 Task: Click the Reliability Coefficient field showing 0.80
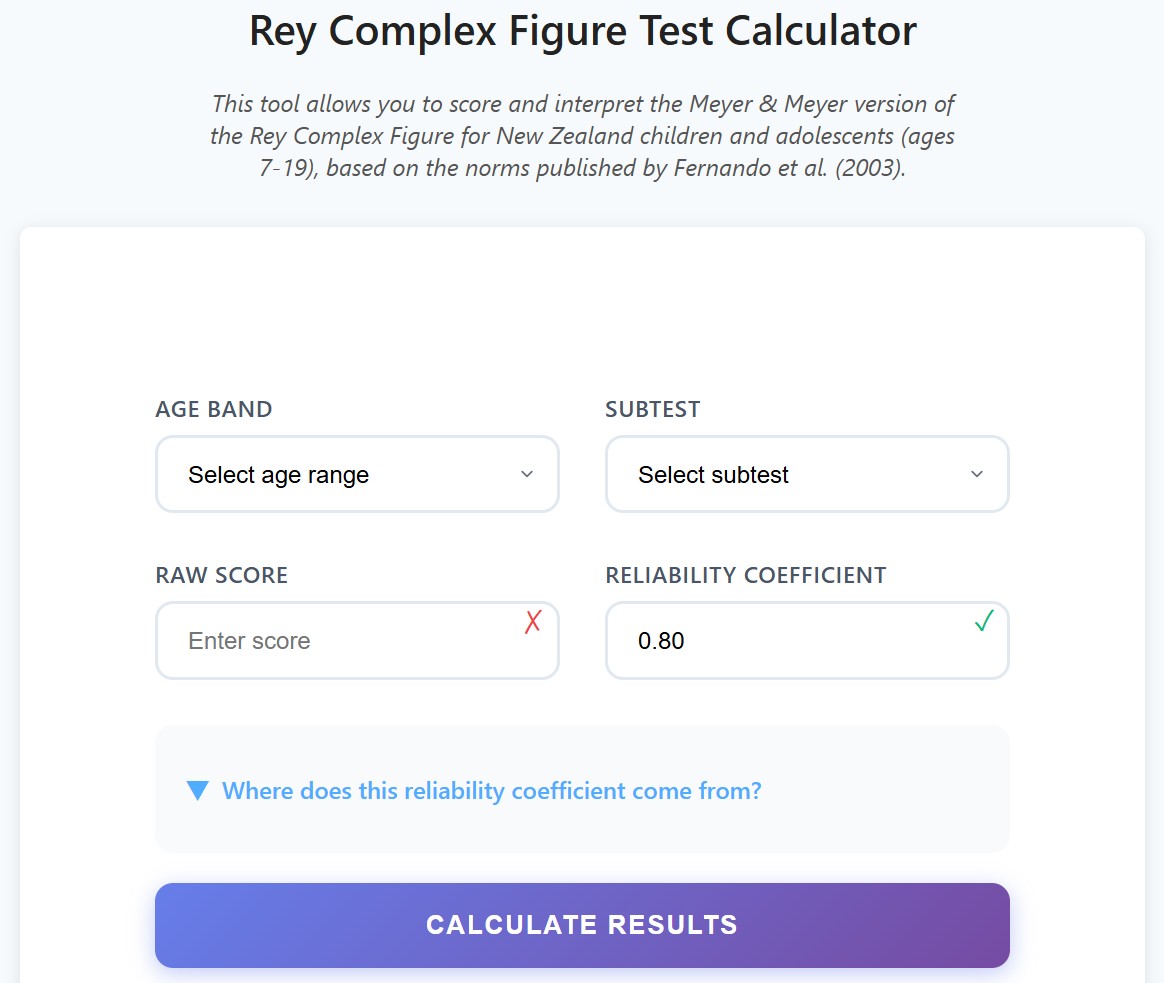click(790, 641)
